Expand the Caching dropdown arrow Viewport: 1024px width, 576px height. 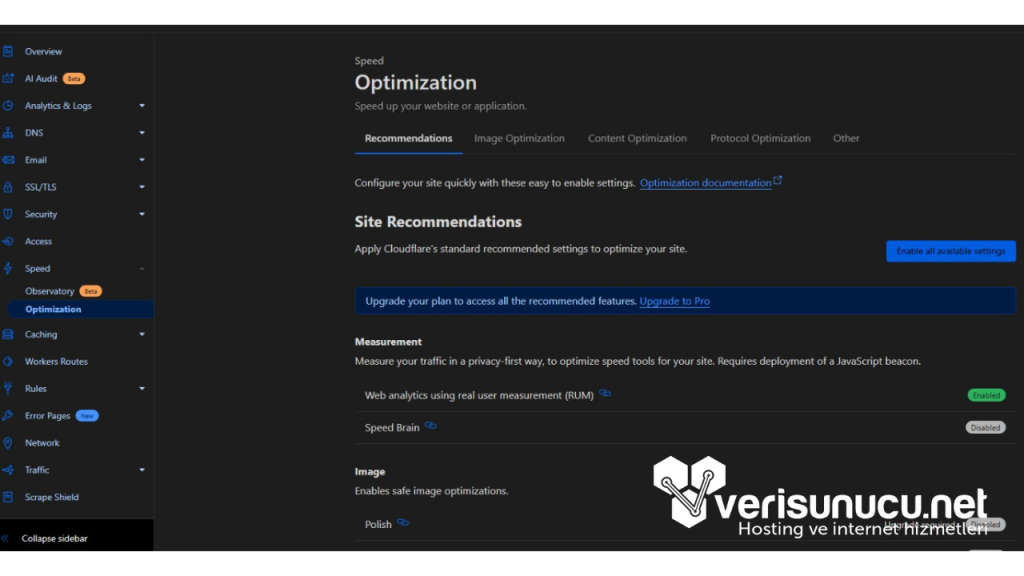pos(142,334)
